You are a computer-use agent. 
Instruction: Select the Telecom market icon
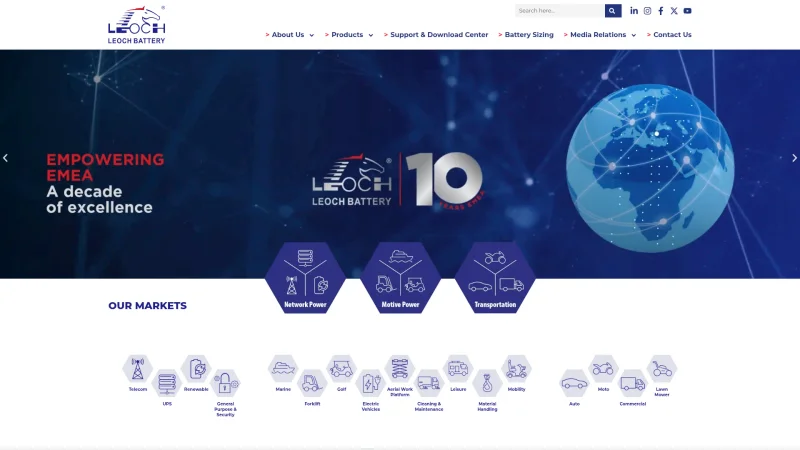coord(138,369)
